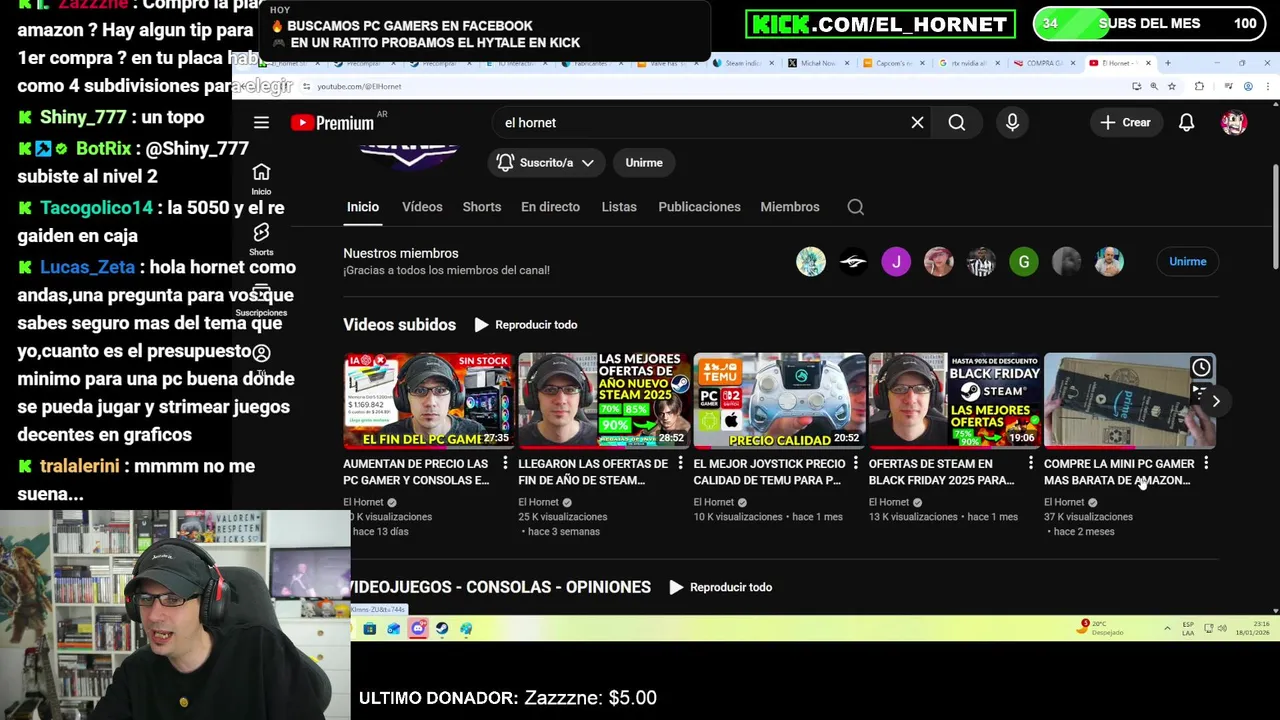Click the member avatar with black-and-white stripes

pyautogui.click(x=981, y=262)
